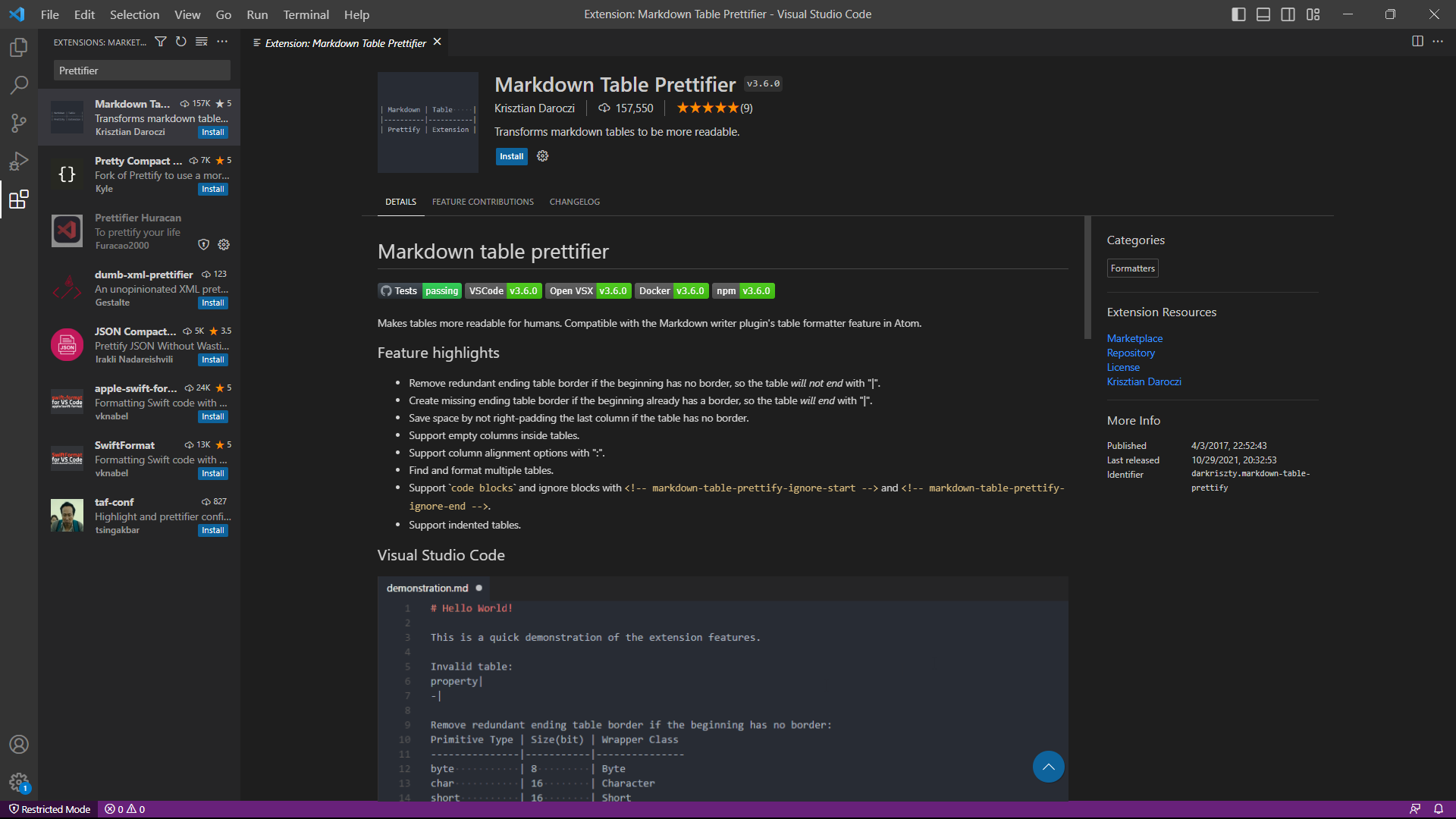This screenshot has width=1456, height=819.
Task: Open manage gear for Prettifier Huracan
Action: pyautogui.click(x=224, y=245)
